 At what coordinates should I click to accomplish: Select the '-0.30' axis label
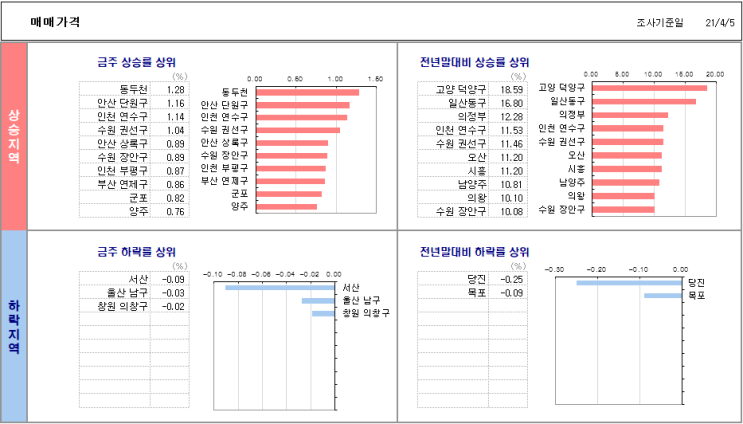click(554, 269)
